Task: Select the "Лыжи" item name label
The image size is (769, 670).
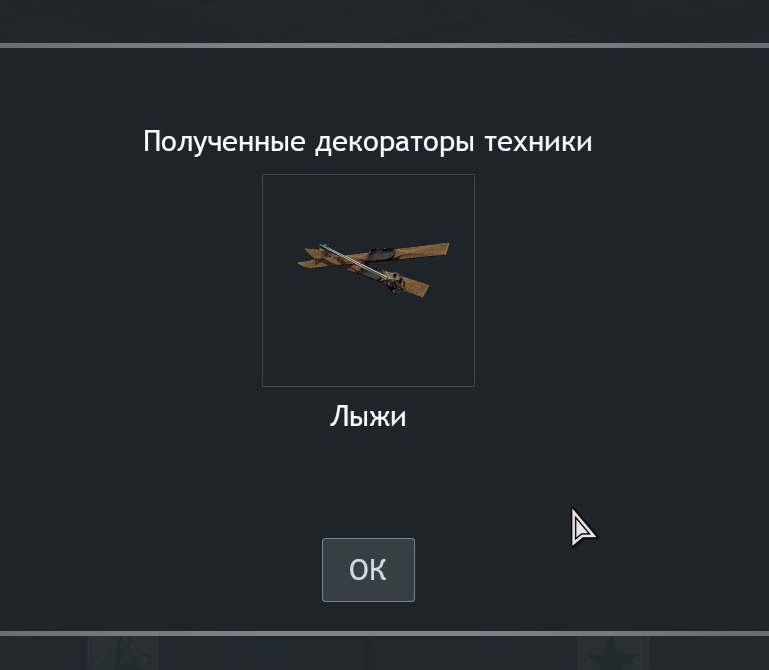Action: pos(368,416)
